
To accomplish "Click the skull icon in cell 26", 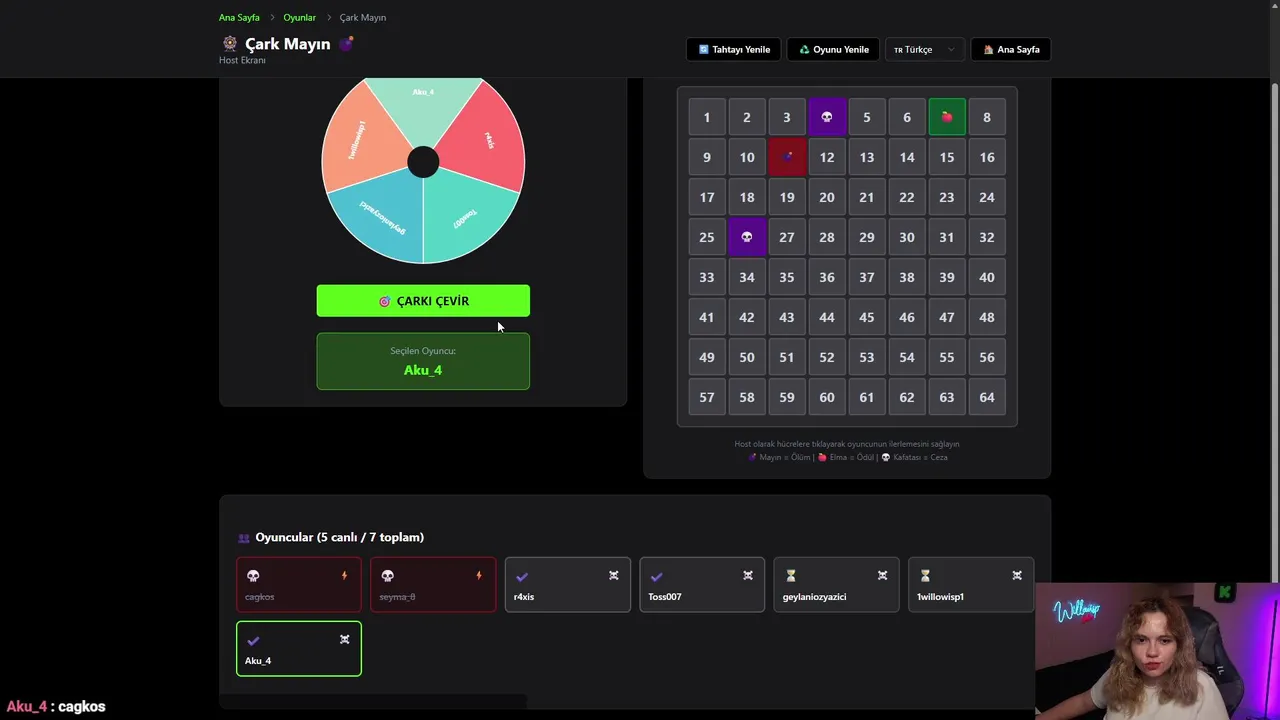I will click(x=747, y=237).
